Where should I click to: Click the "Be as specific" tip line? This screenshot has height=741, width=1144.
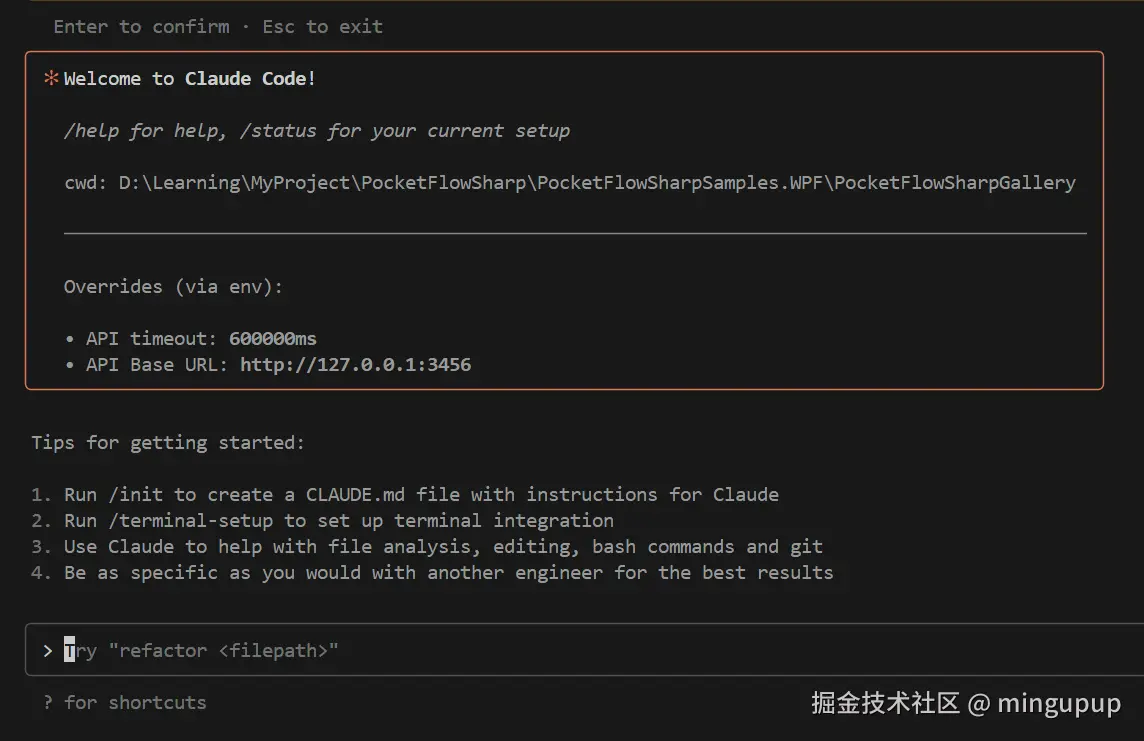pyautogui.click(x=448, y=573)
